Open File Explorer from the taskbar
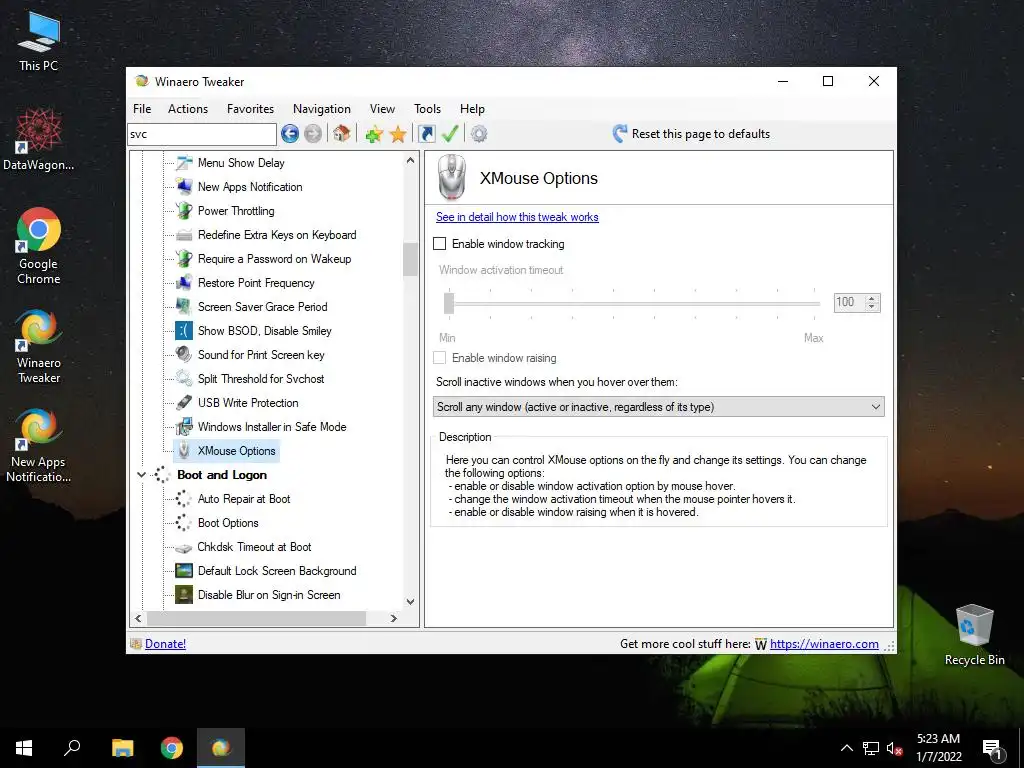The height and width of the screenshot is (768, 1024). click(x=122, y=748)
